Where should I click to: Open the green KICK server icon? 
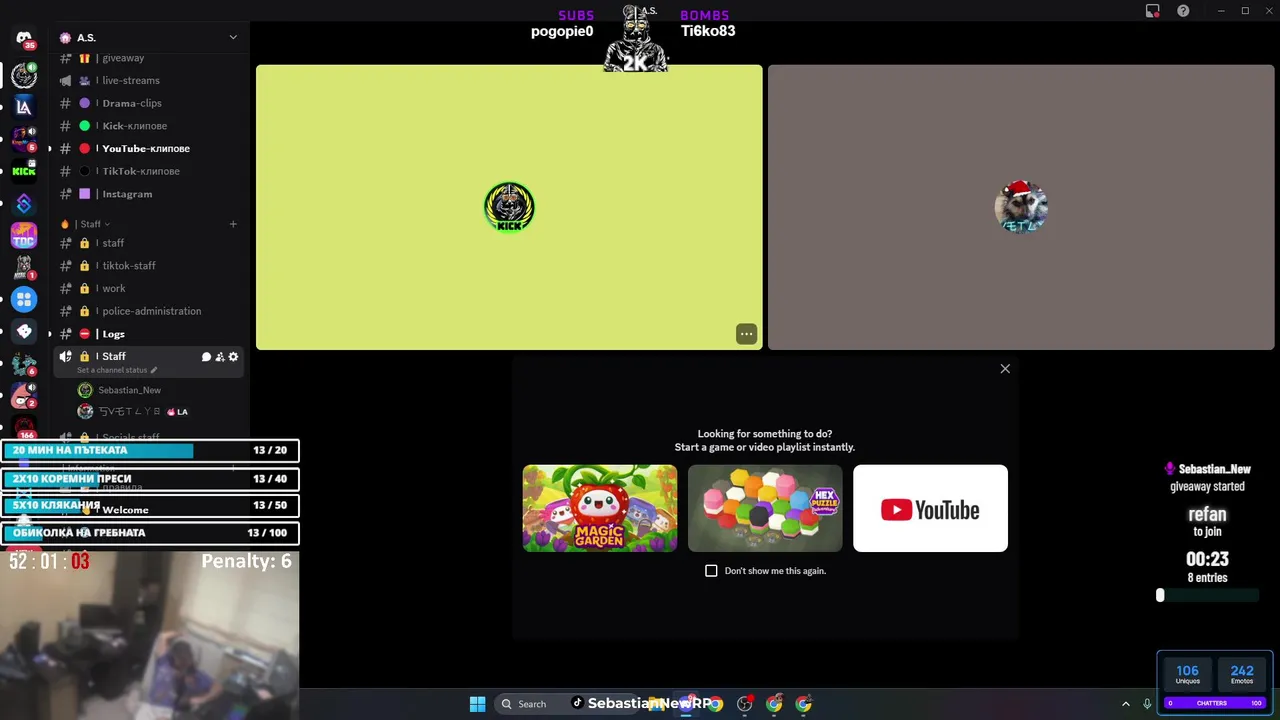point(24,171)
